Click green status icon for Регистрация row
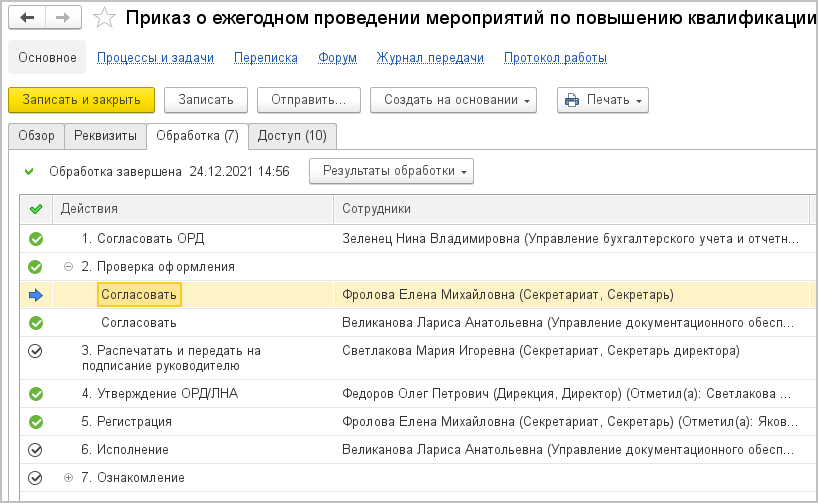 [x=36, y=422]
